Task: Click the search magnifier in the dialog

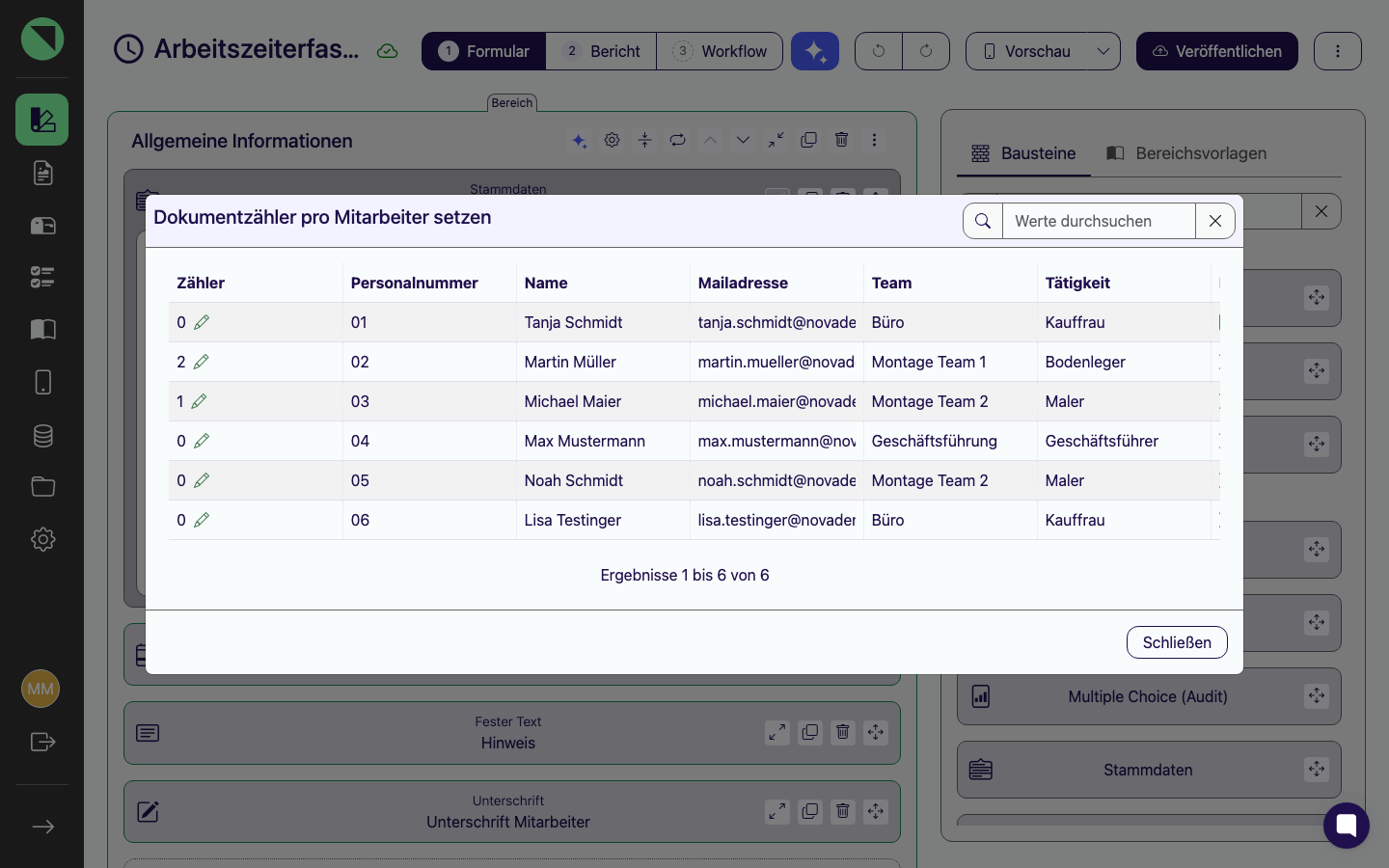Action: pyautogui.click(x=983, y=221)
